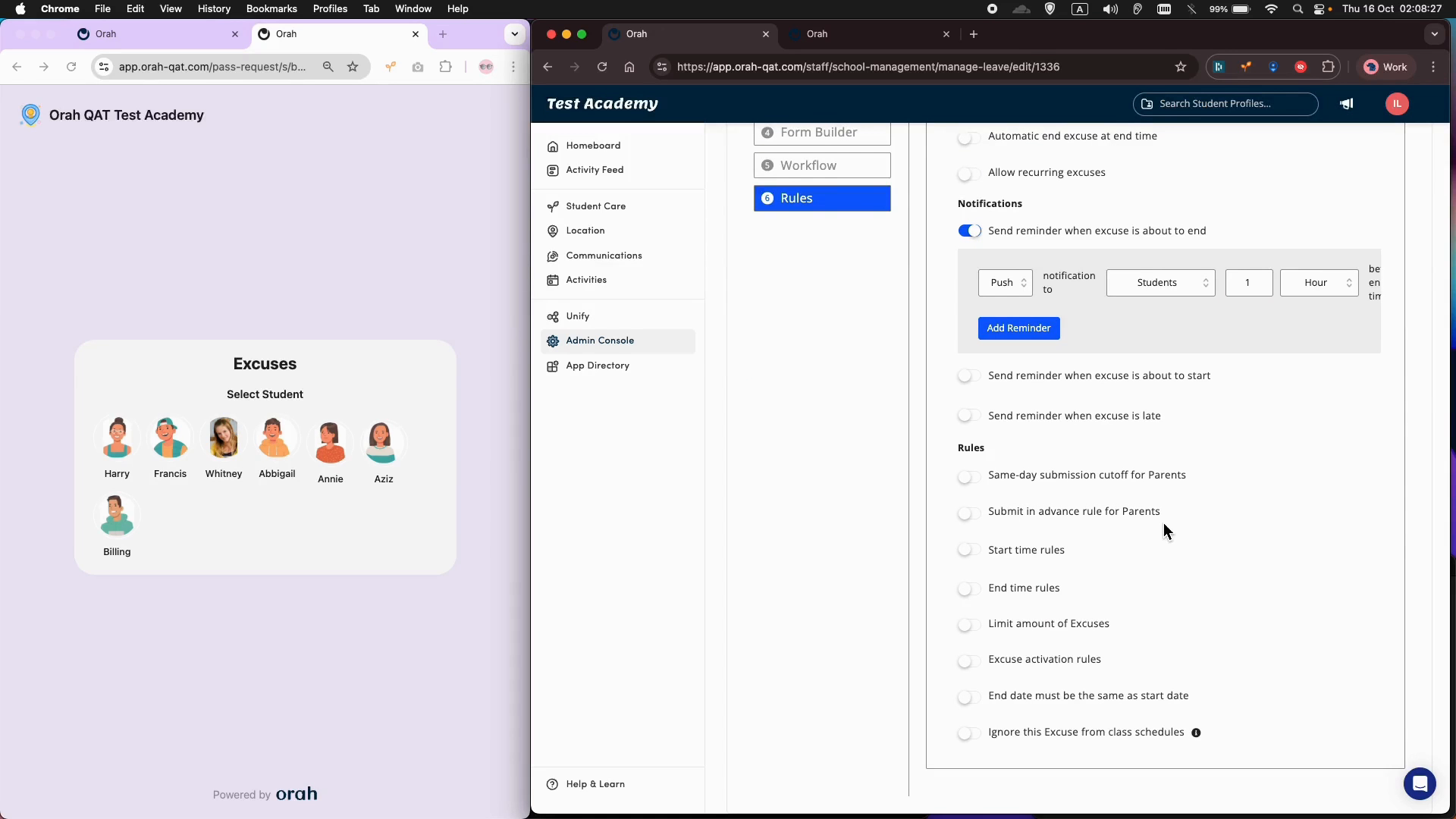Open the Hour time unit dropdown
This screenshot has width=1456, height=819.
point(1319,283)
